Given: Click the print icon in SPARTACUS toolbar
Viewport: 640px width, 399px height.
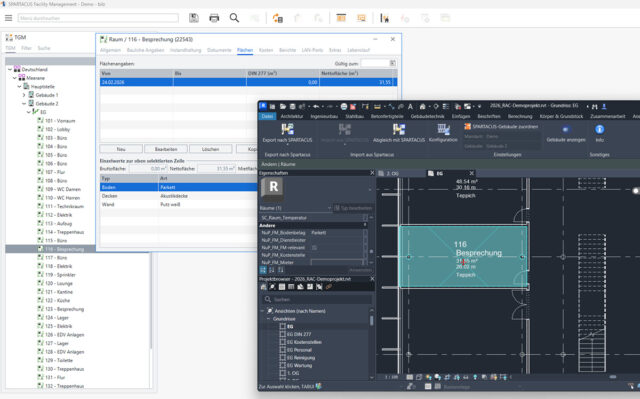Looking at the screenshot, I should click(214, 18).
